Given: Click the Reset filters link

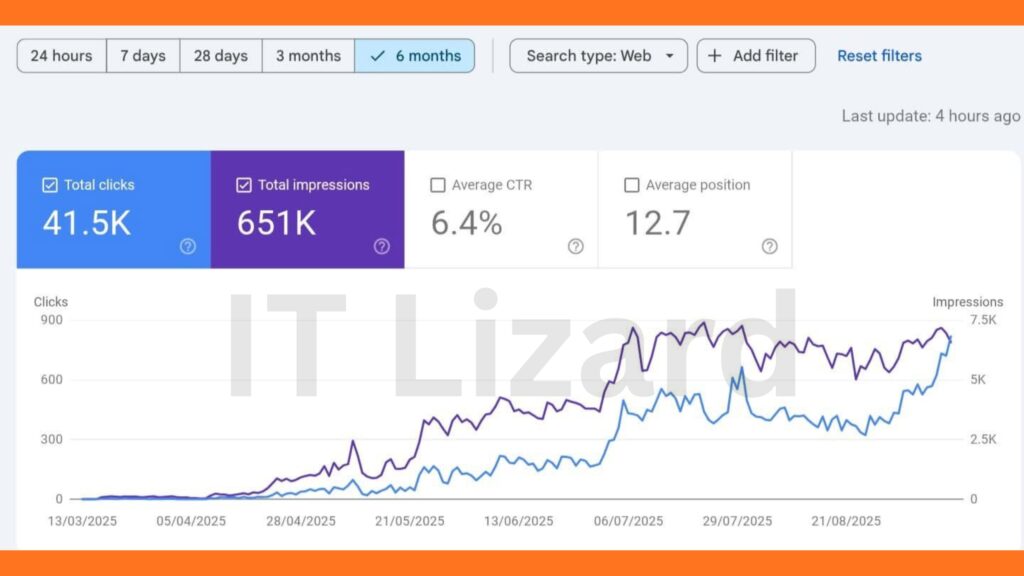Looking at the screenshot, I should coord(879,56).
